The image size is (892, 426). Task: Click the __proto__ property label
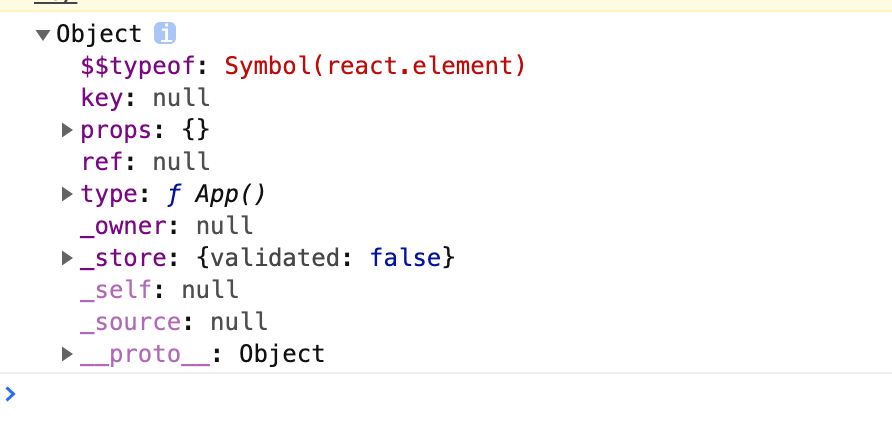coord(145,354)
